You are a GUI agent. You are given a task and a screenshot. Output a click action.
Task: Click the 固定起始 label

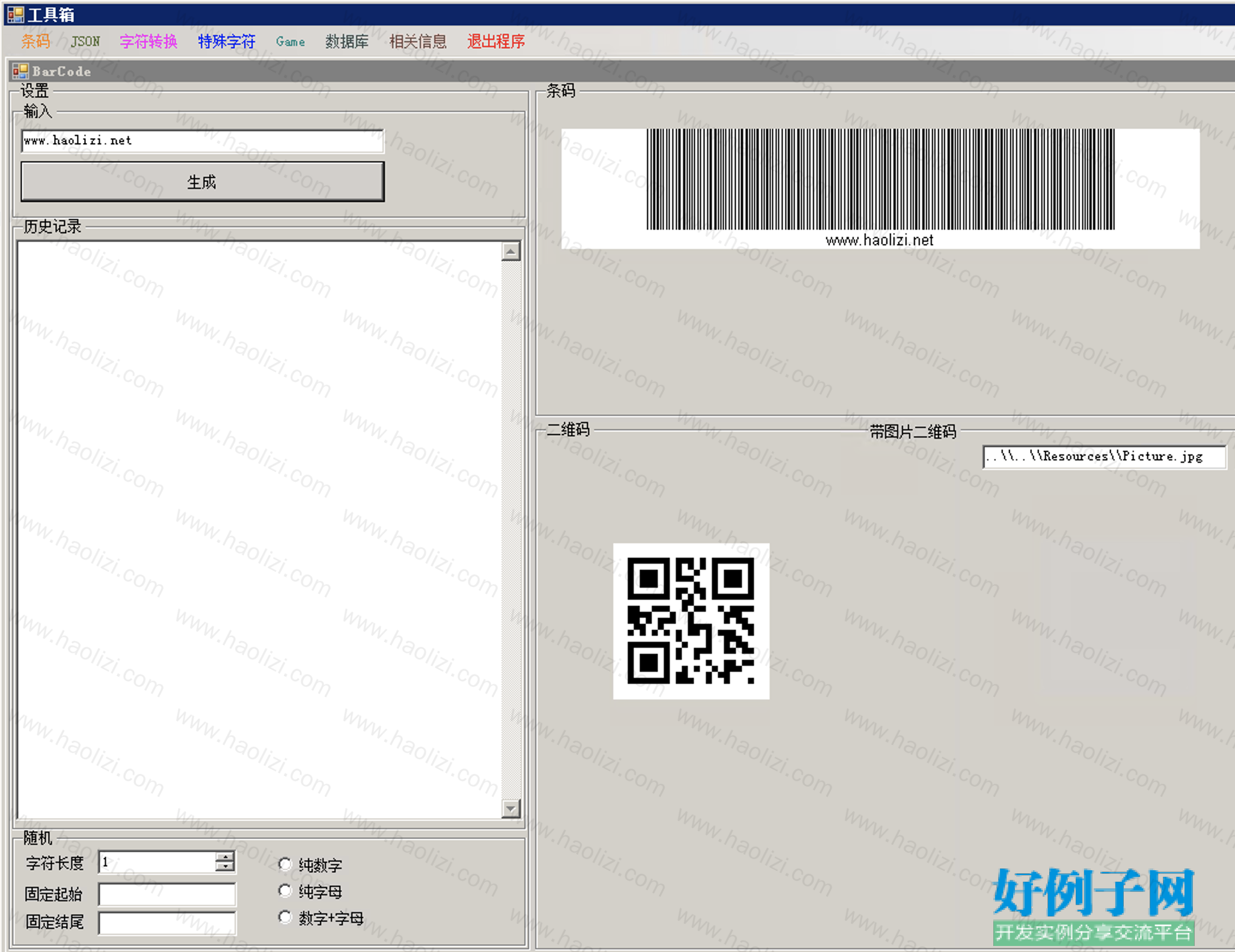pos(54,894)
